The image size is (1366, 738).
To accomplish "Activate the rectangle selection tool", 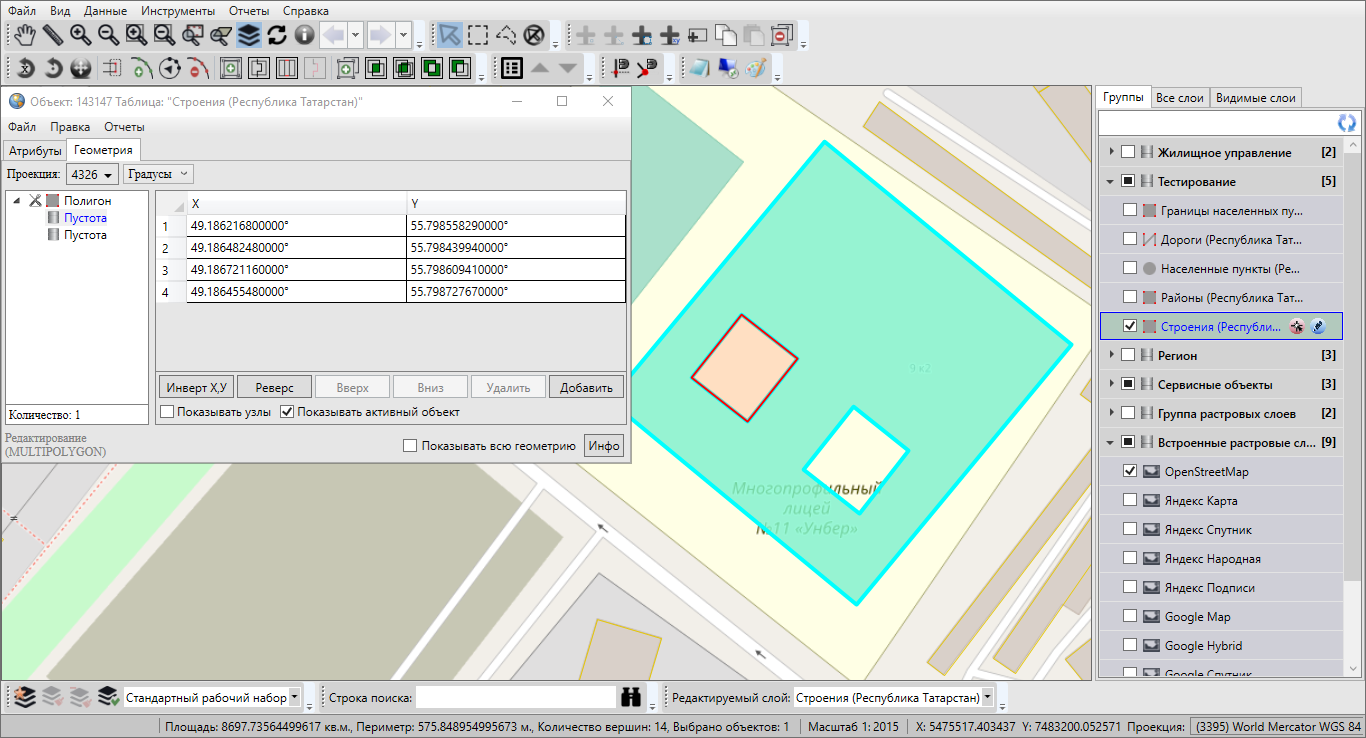I will tap(478, 35).
